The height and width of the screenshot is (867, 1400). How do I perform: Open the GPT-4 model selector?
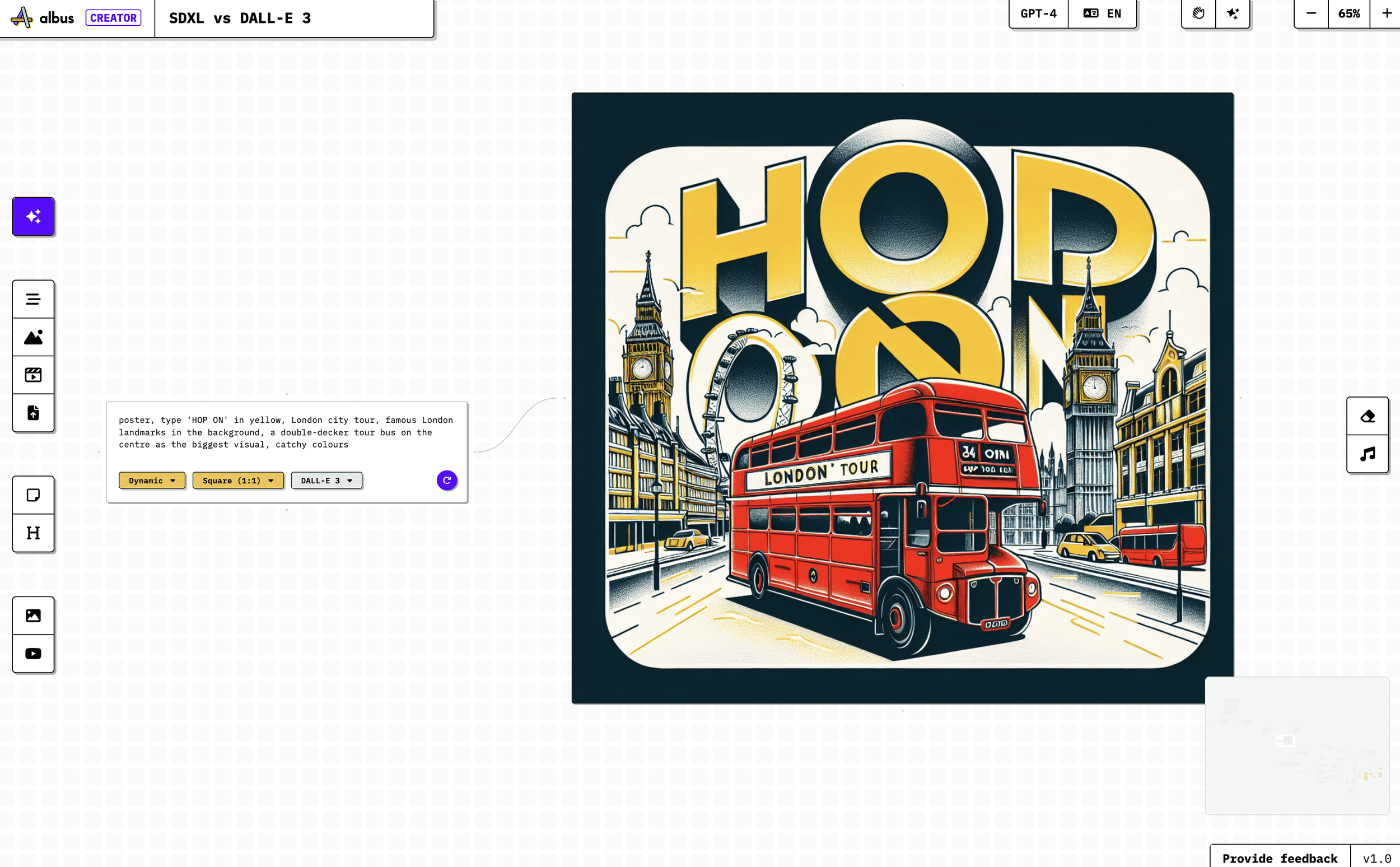pyautogui.click(x=1038, y=13)
